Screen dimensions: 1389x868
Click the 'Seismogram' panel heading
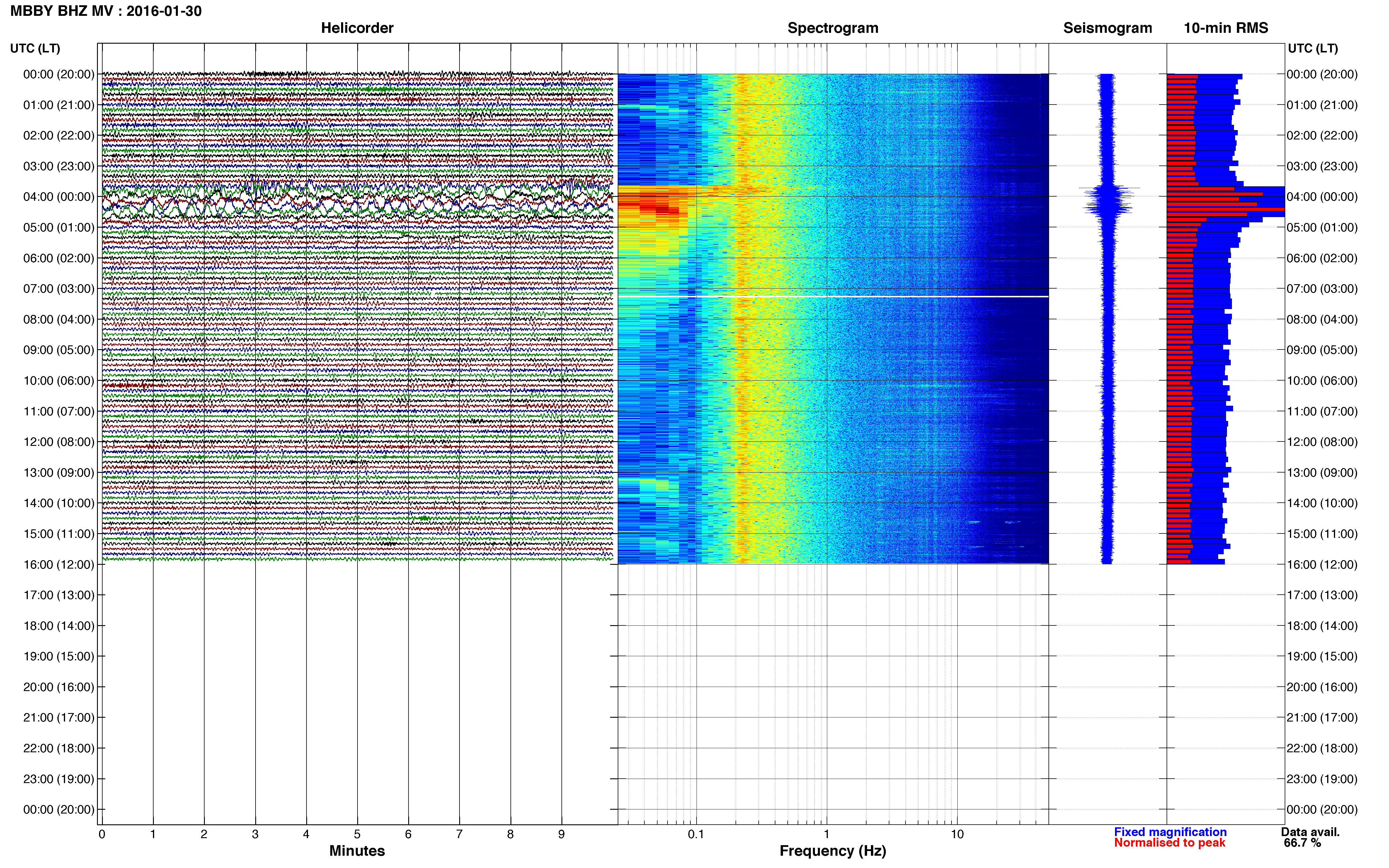tap(1108, 28)
